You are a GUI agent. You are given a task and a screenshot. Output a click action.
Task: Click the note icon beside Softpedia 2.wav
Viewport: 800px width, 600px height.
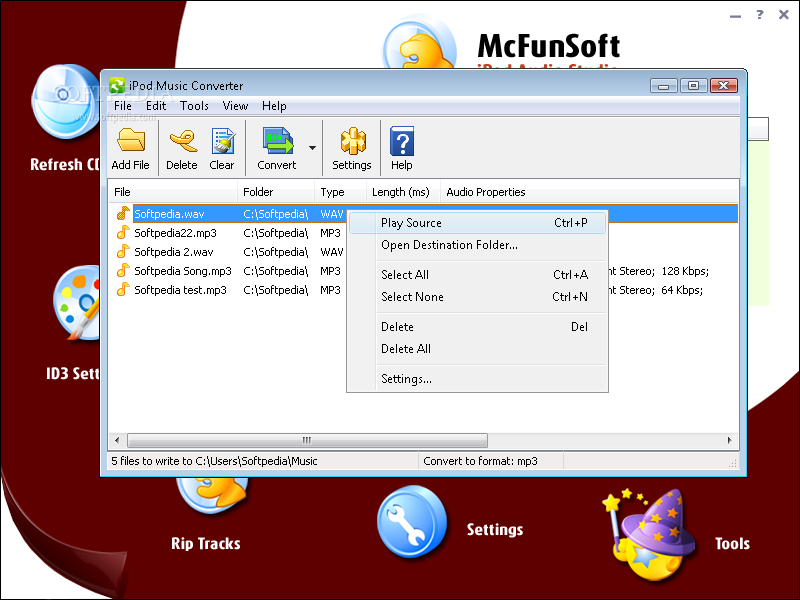(122, 252)
